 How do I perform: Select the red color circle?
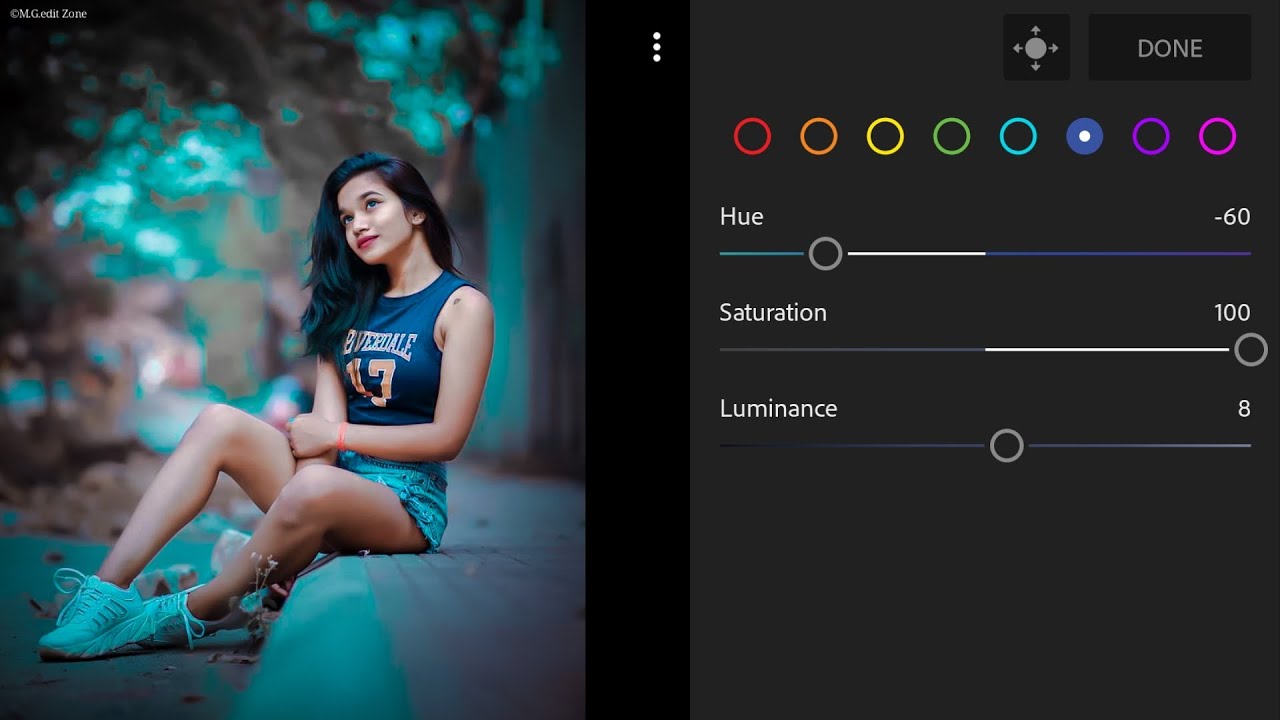752,136
